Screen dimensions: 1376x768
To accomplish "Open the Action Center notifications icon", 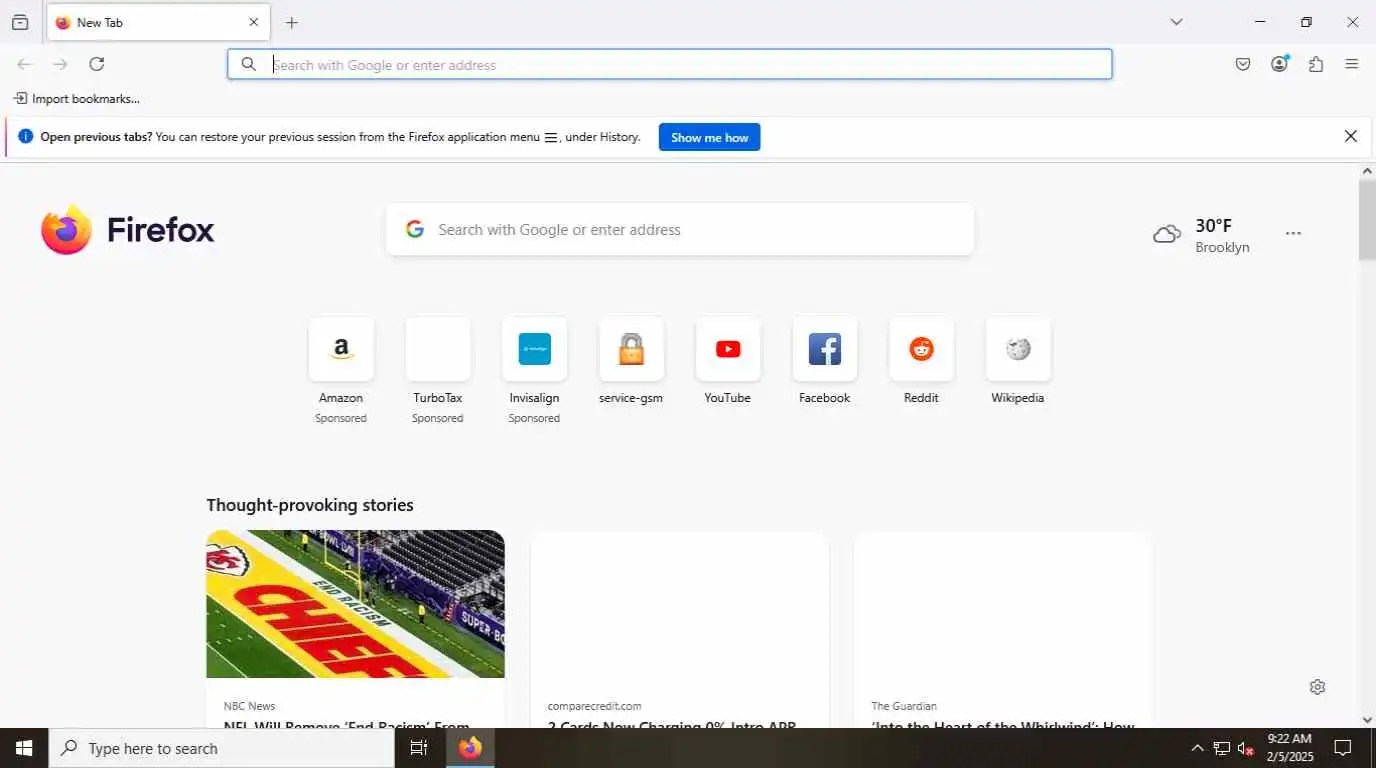I will pyautogui.click(x=1343, y=748).
